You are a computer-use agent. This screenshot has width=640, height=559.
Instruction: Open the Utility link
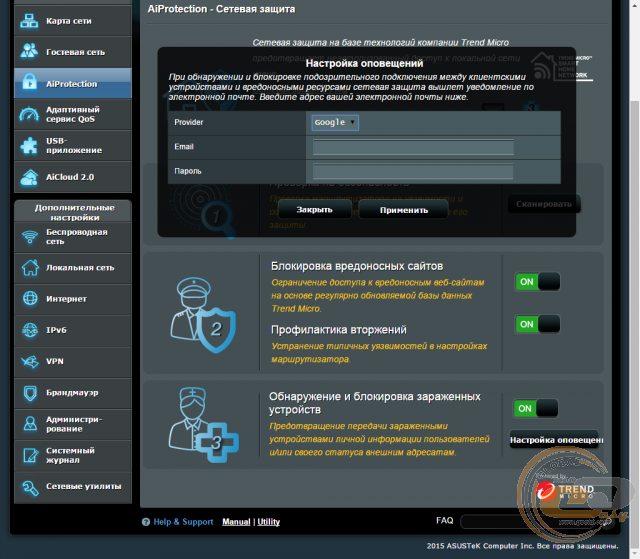pyautogui.click(x=268, y=522)
